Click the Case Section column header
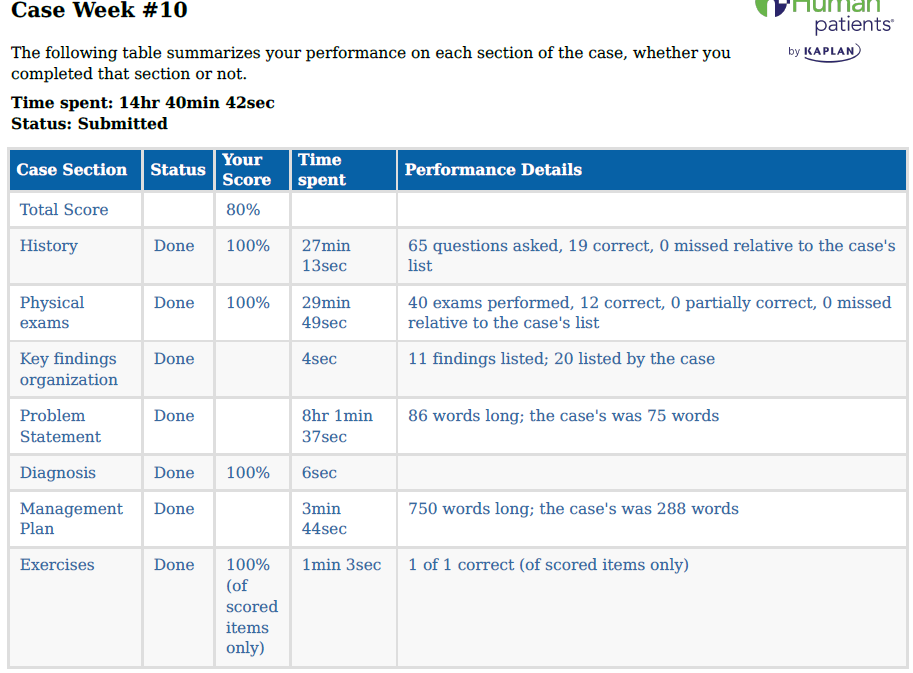 point(72,169)
